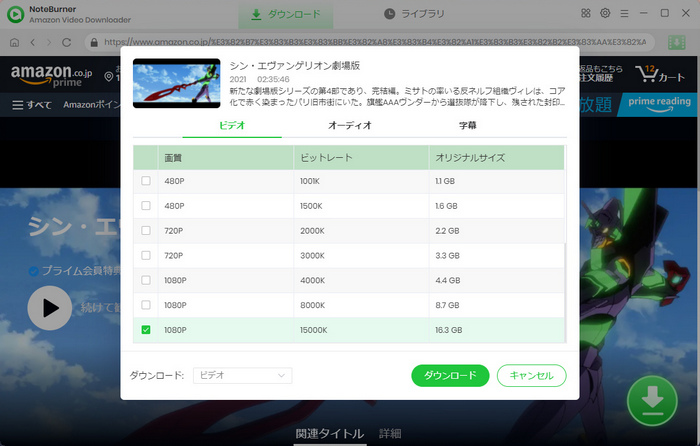The image size is (700, 446).
Task: Check the 720P 3000K row checkbox
Action: (146, 255)
